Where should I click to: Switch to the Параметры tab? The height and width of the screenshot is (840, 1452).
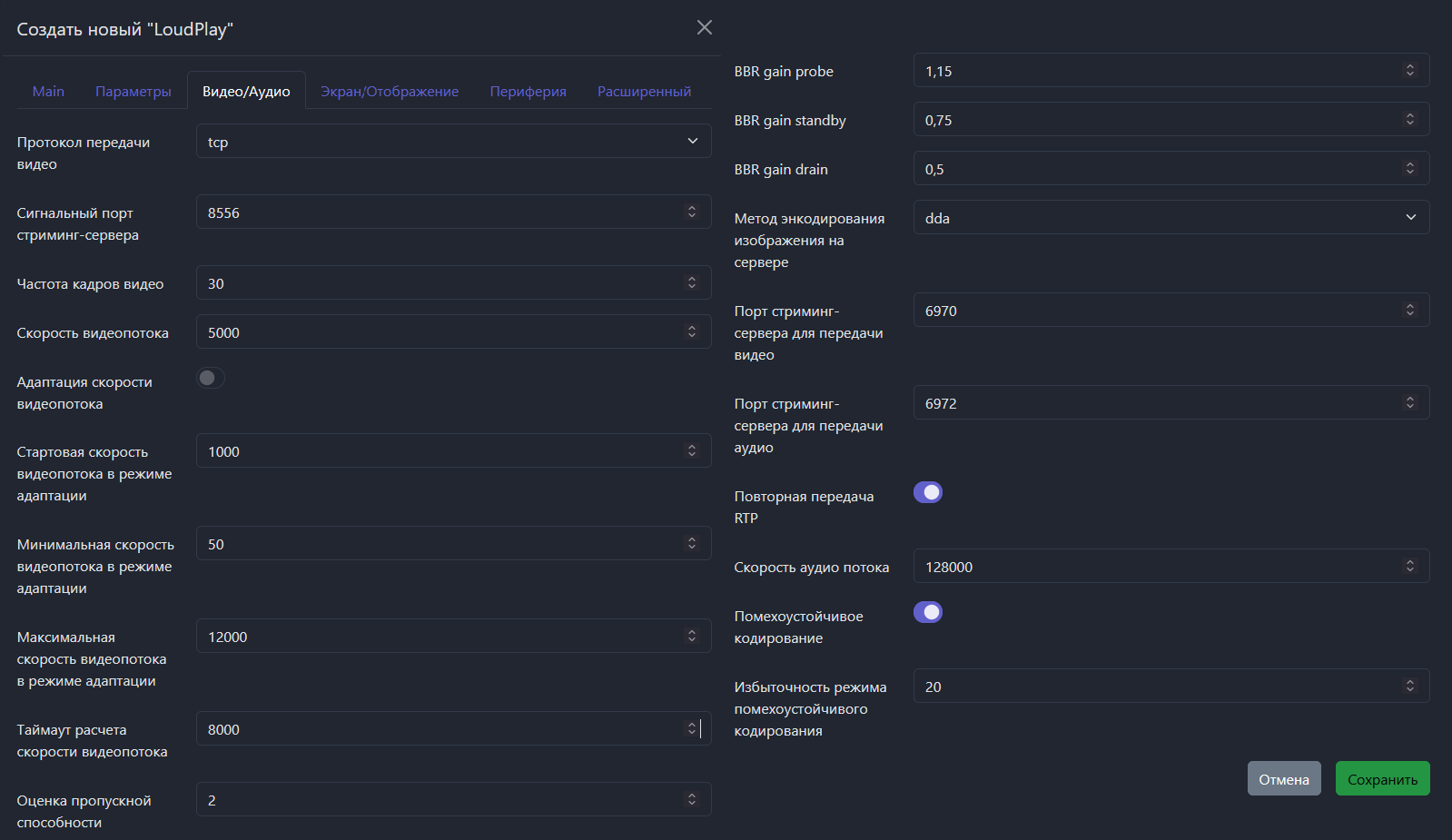[x=133, y=92]
